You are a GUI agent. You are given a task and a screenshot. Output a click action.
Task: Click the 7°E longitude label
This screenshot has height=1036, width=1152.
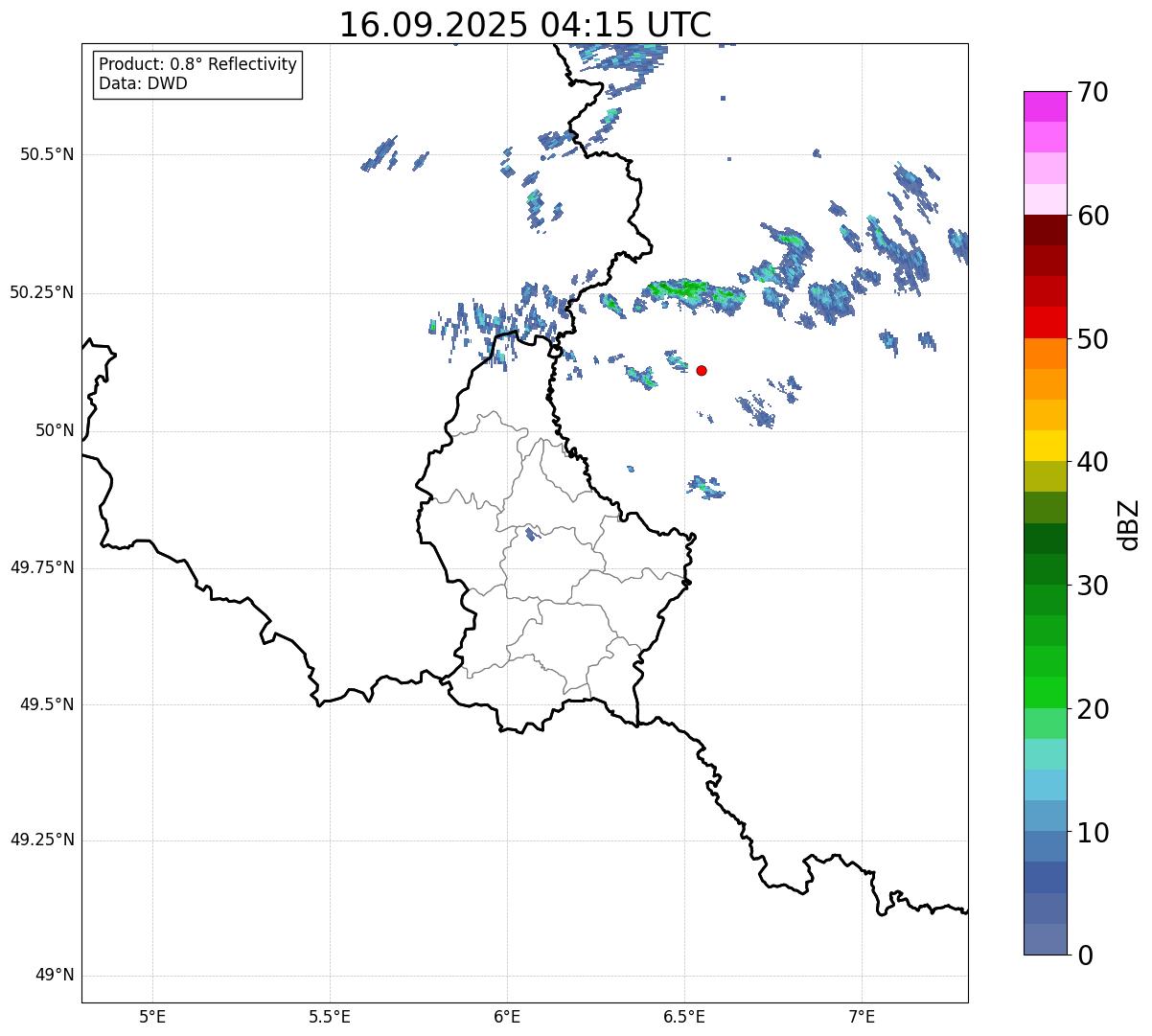coord(862,1016)
